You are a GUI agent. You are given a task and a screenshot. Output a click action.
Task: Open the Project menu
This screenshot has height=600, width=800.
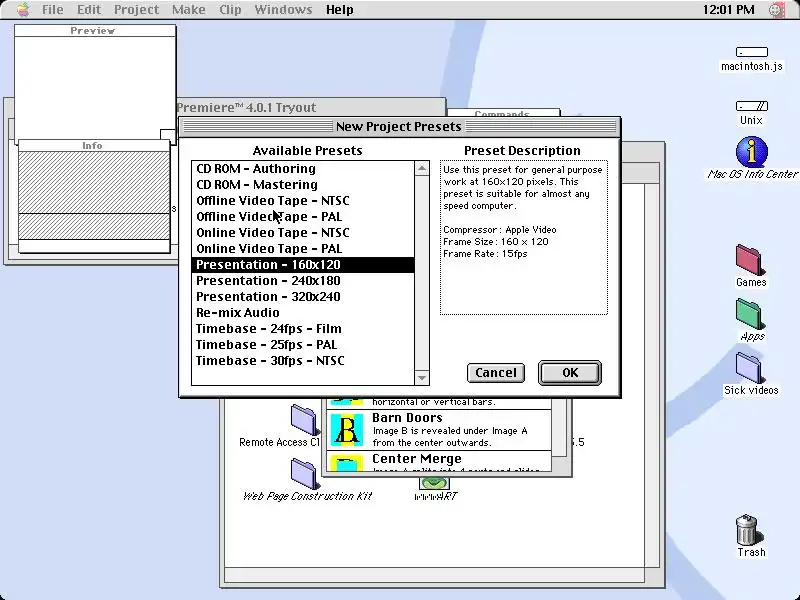click(136, 10)
